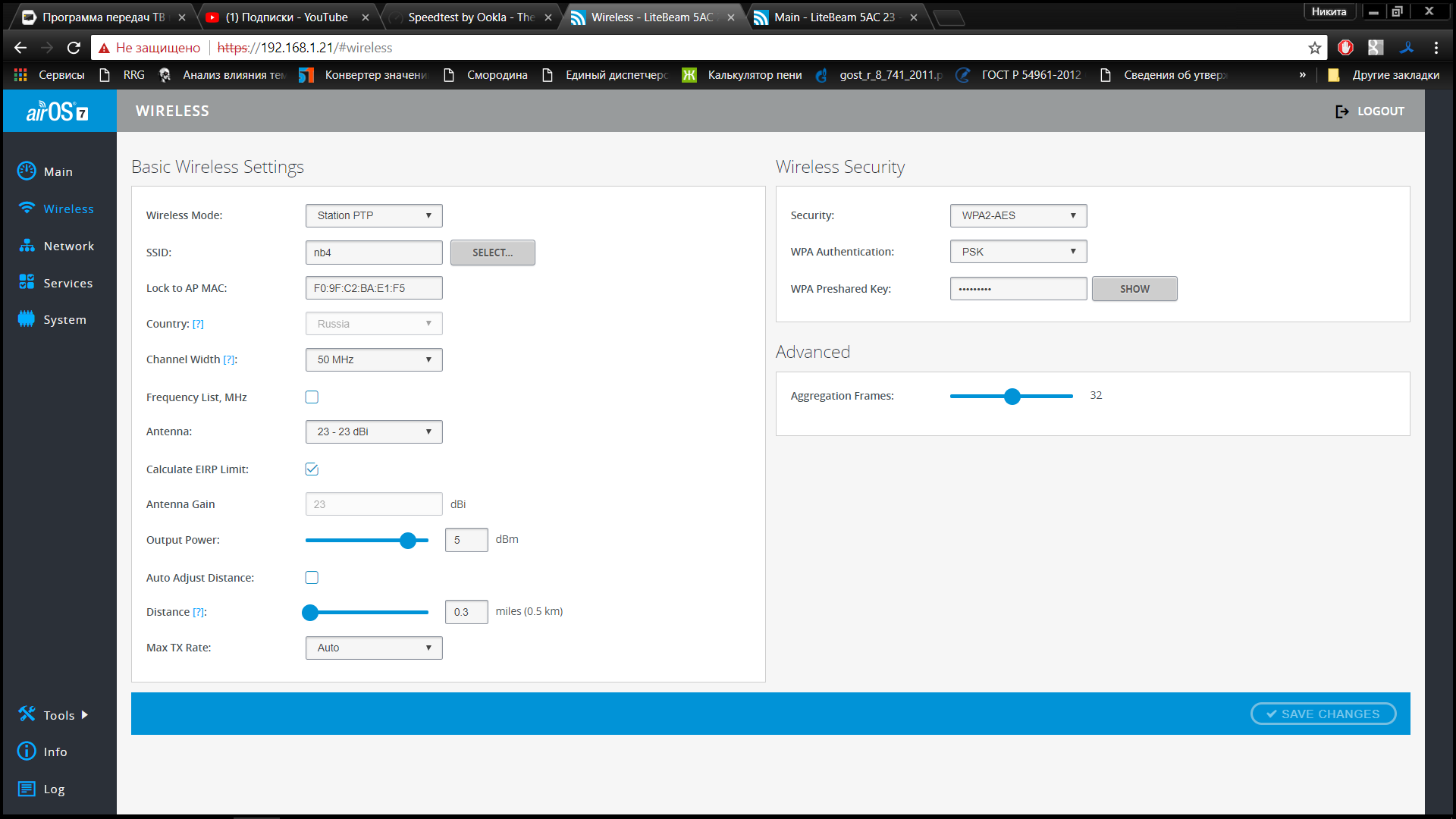1456x819 pixels.
Task: Open the Калькулятор пени bookmark
Action: click(743, 75)
